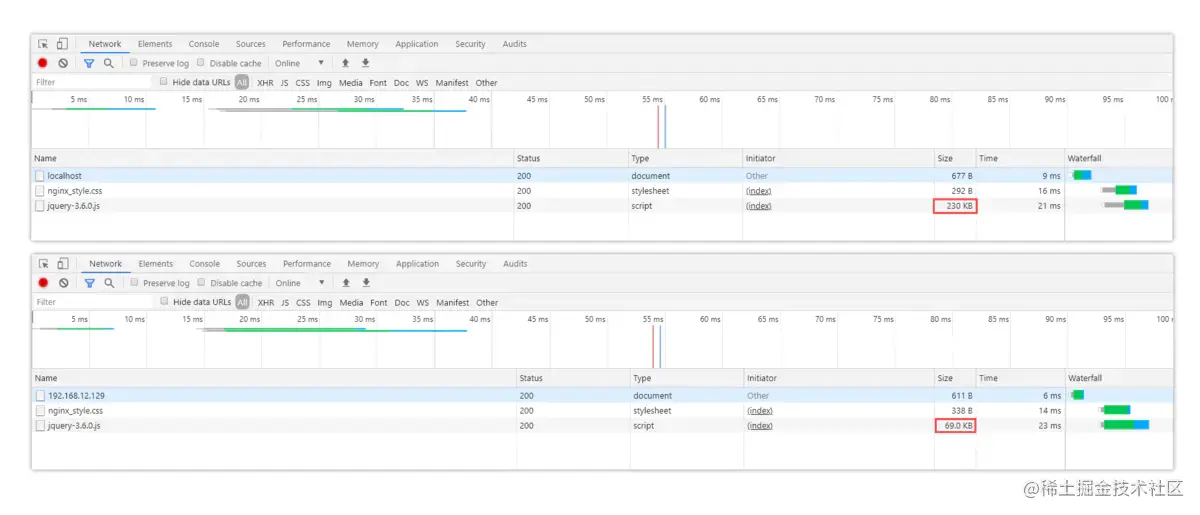Sort by Waterfall column in lower panel
The image size is (1200, 515).
pos(1119,379)
